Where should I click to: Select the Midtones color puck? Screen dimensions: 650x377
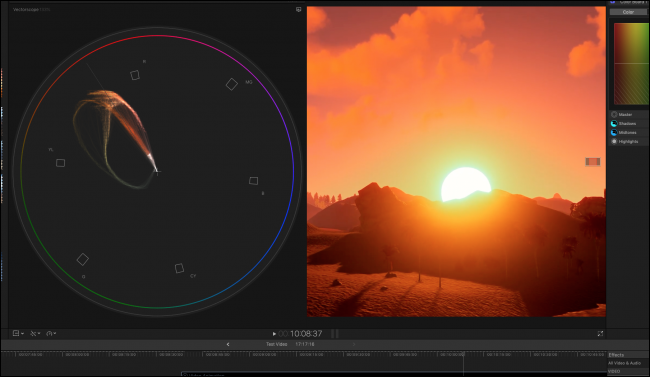(x=614, y=133)
